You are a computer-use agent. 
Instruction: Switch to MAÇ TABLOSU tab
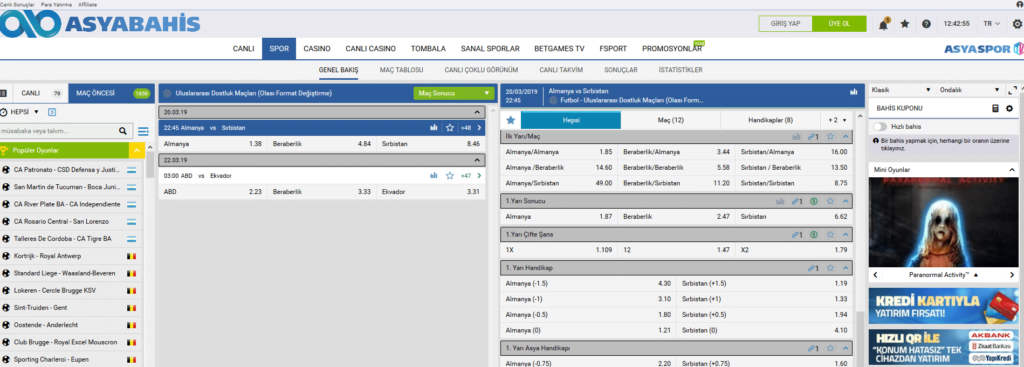[x=402, y=70]
